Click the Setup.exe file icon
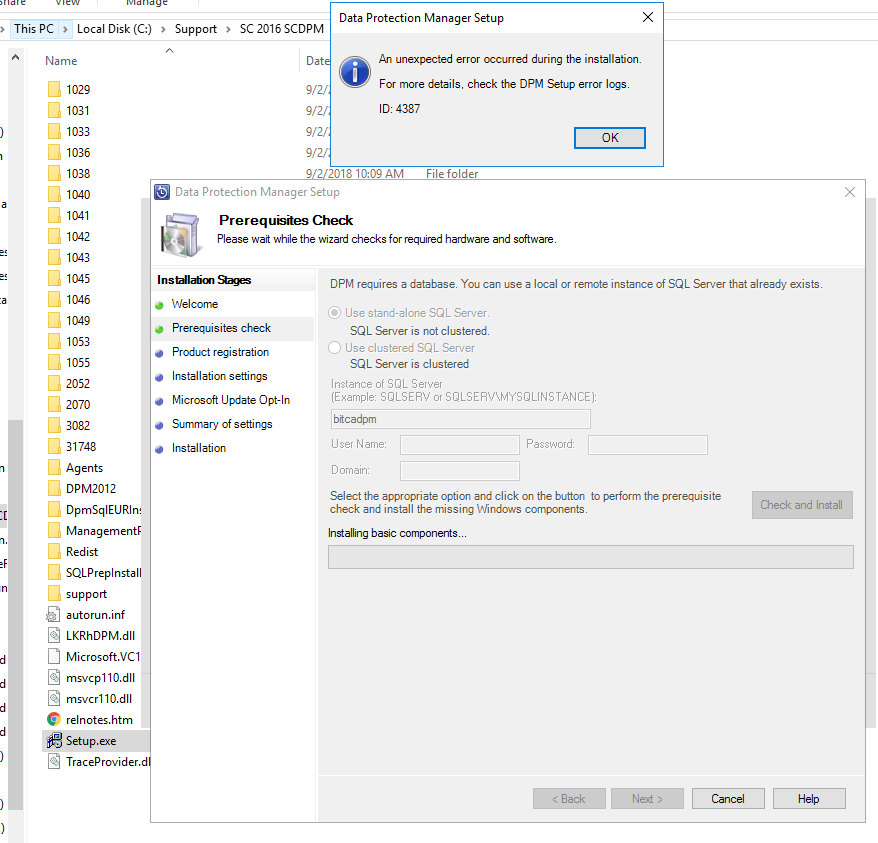The width and height of the screenshot is (878, 843). (54, 740)
